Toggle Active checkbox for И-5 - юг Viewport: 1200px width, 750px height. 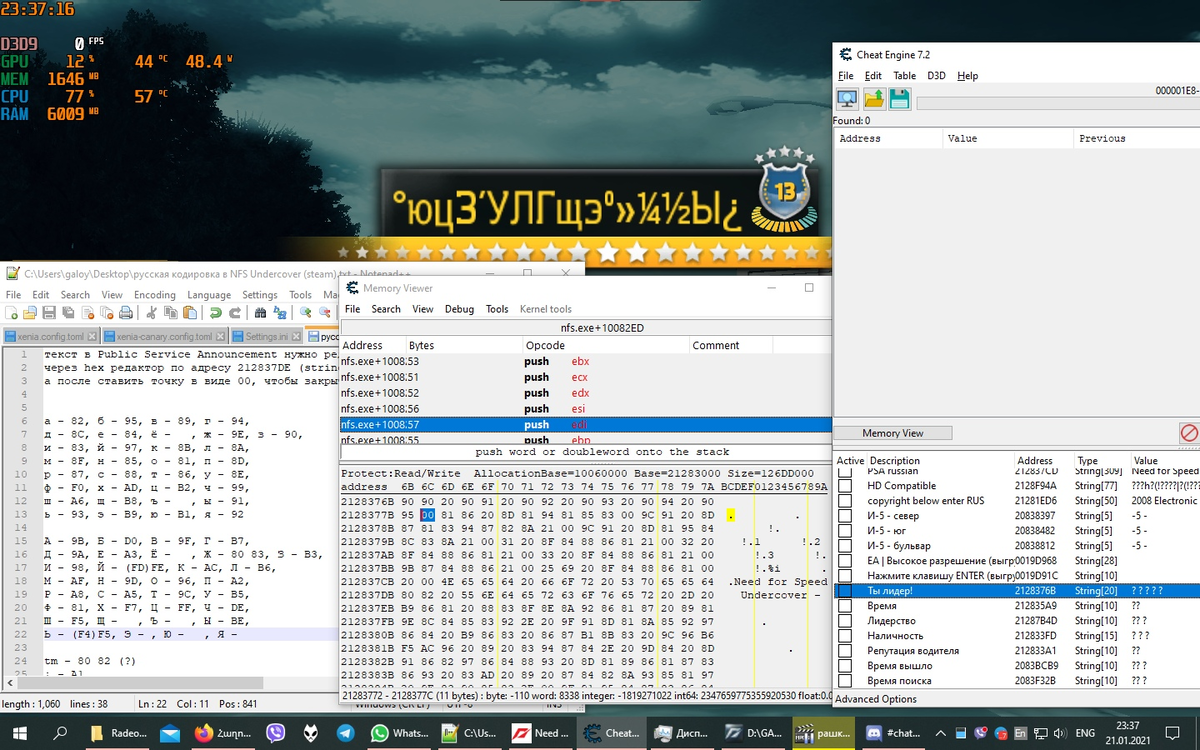coord(845,531)
